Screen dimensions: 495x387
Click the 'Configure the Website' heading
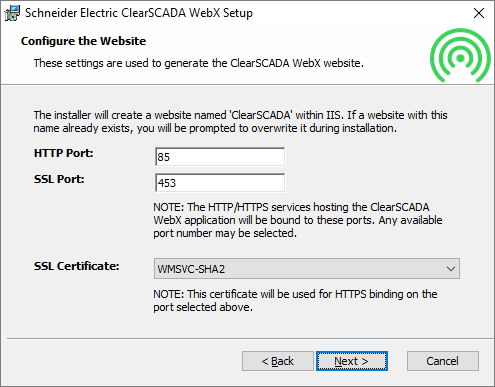coord(83,41)
